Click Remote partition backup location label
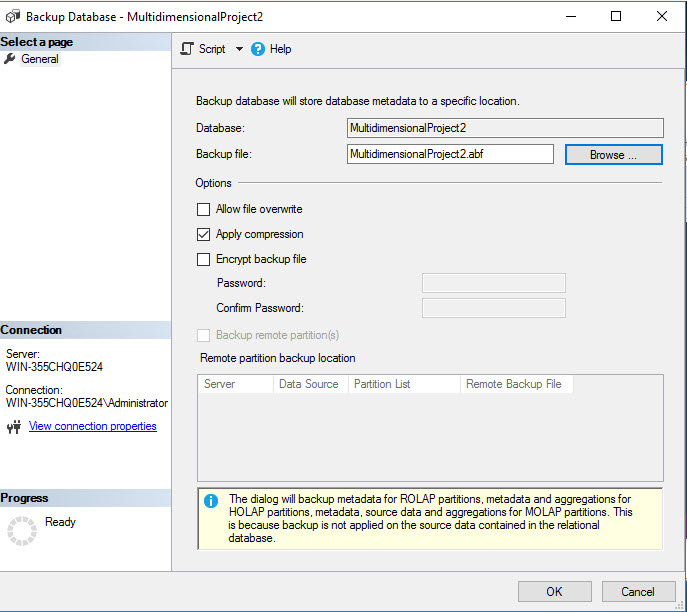The height and width of the screenshot is (612, 687). [x=278, y=358]
